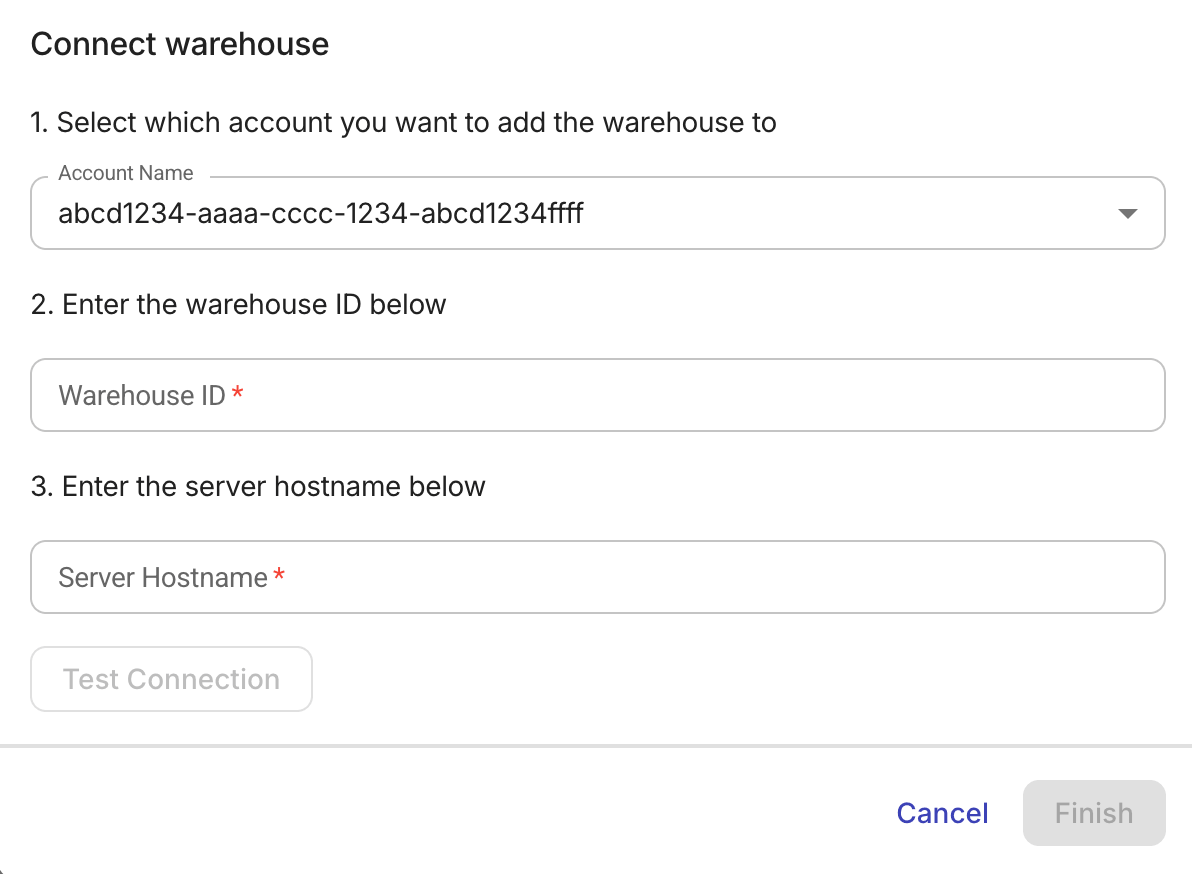Click the dropdown arrow next to the account name
Viewport: 1192px width, 874px height.
click(1128, 213)
